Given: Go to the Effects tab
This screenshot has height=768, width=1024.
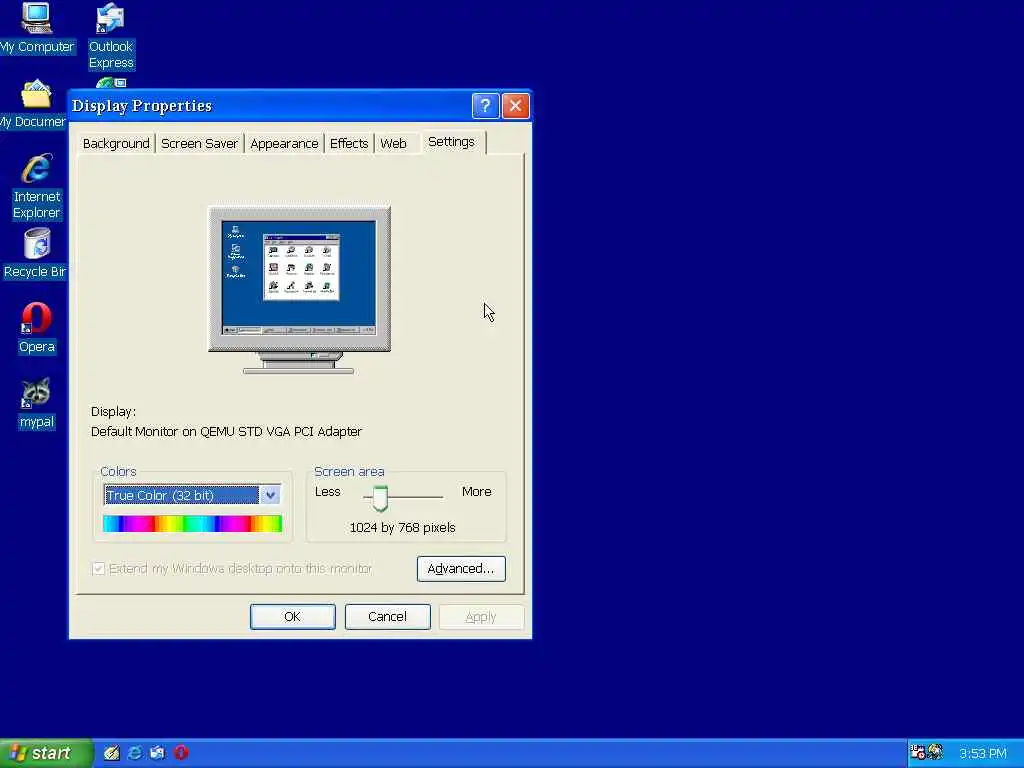Looking at the screenshot, I should (x=349, y=144).
